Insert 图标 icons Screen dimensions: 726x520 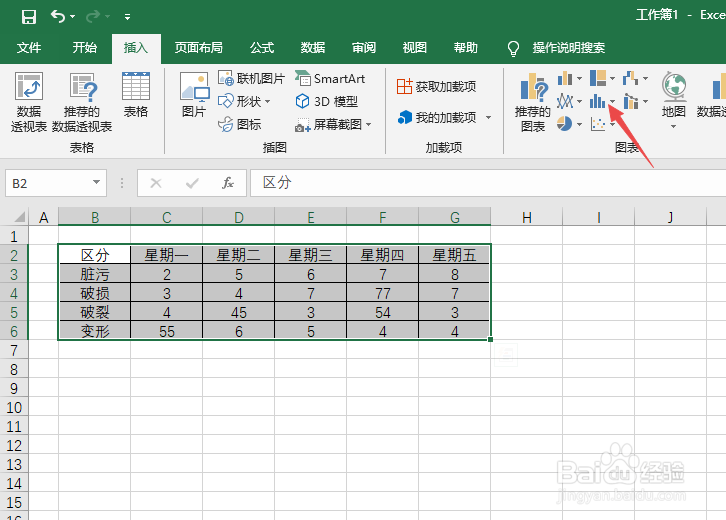(240, 124)
